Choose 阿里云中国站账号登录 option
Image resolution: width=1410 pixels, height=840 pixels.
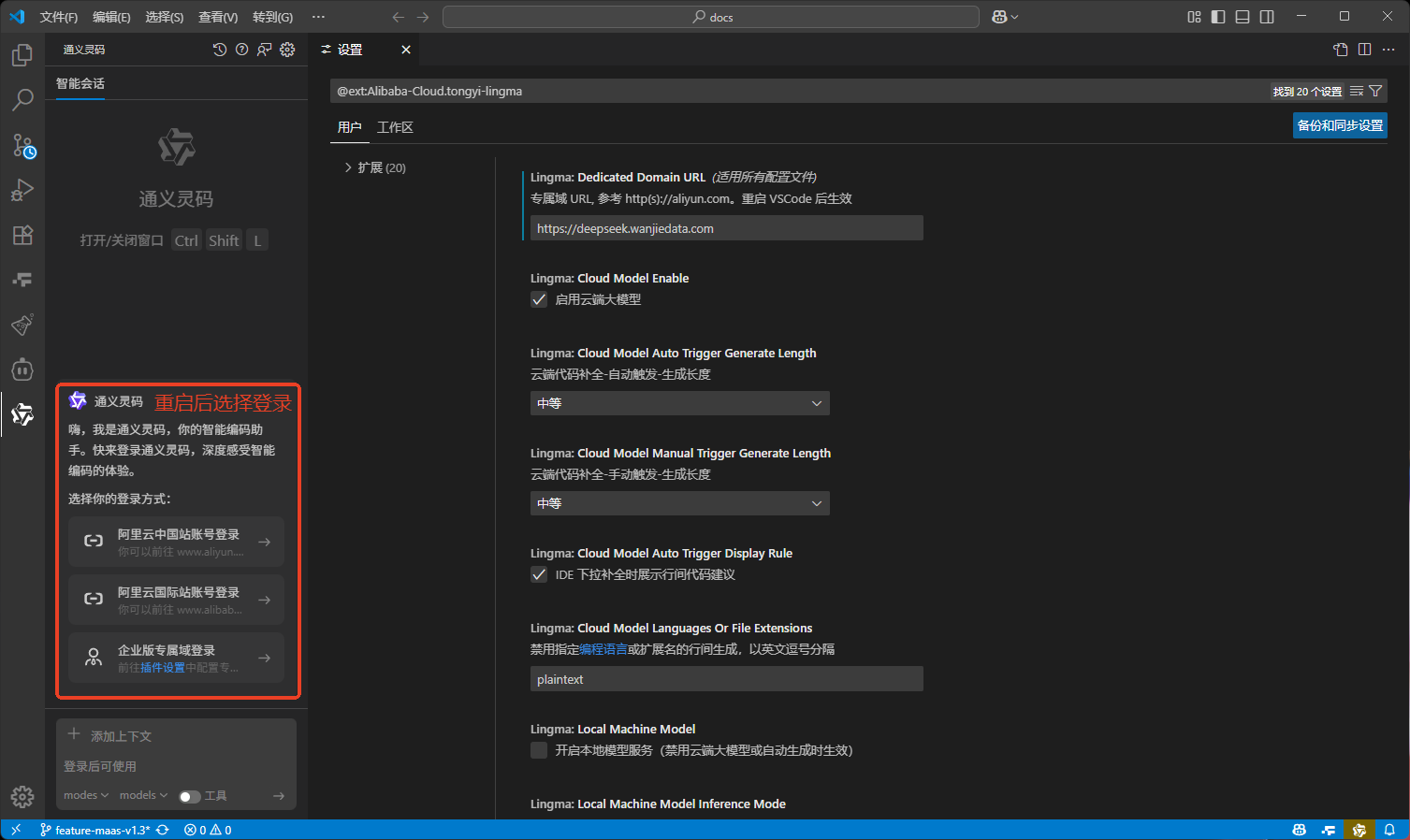(176, 542)
